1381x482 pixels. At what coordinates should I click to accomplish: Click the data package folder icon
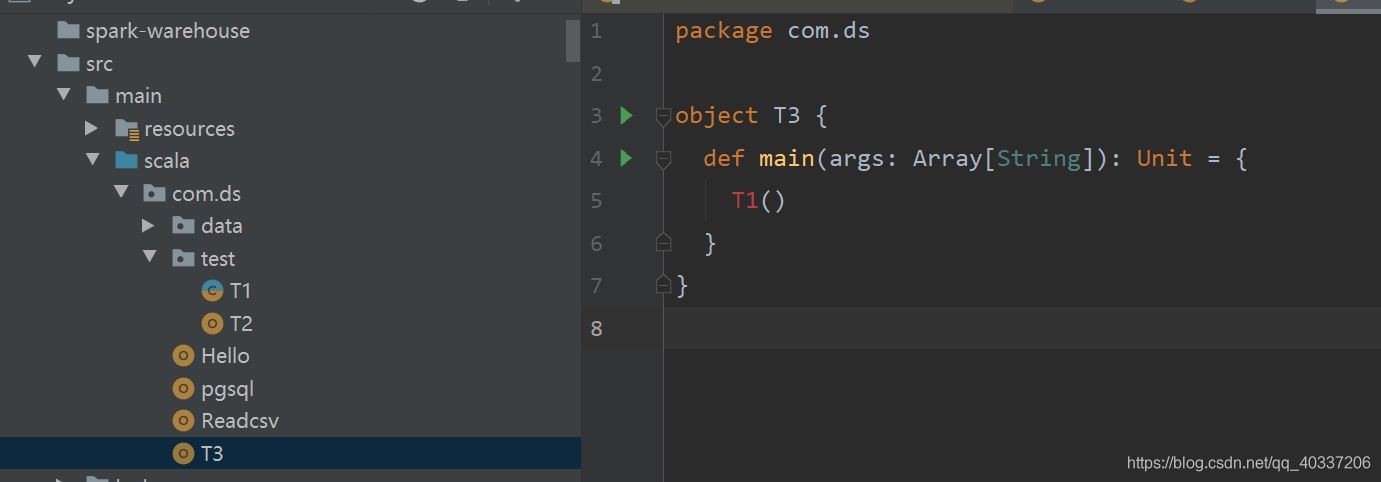coord(183,226)
